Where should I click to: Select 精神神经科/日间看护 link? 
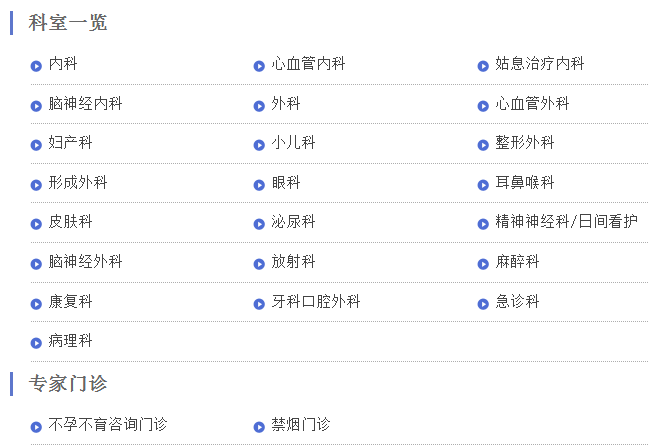tap(566, 221)
